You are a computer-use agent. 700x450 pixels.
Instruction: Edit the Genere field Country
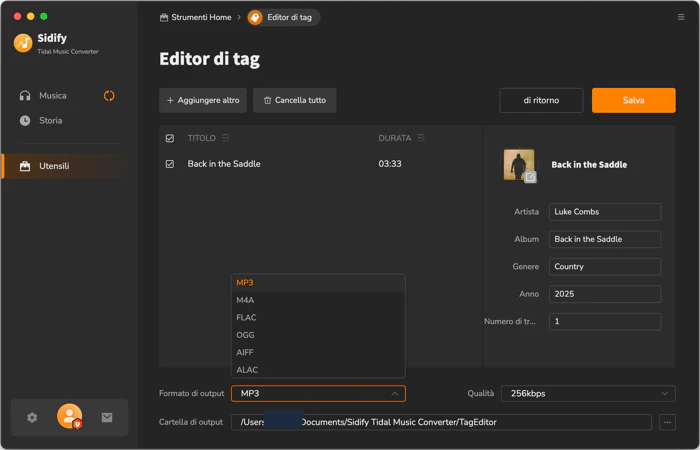pos(604,267)
